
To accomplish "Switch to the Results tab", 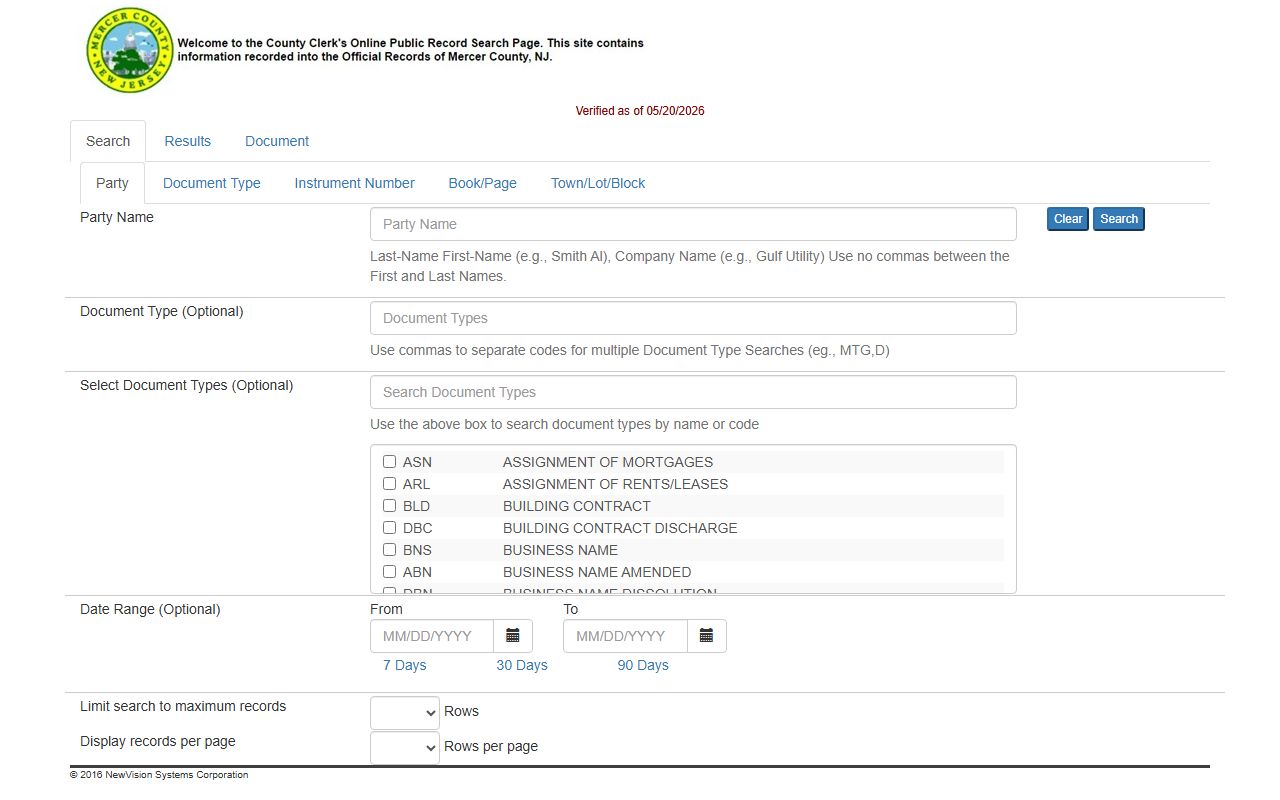I will [x=188, y=141].
